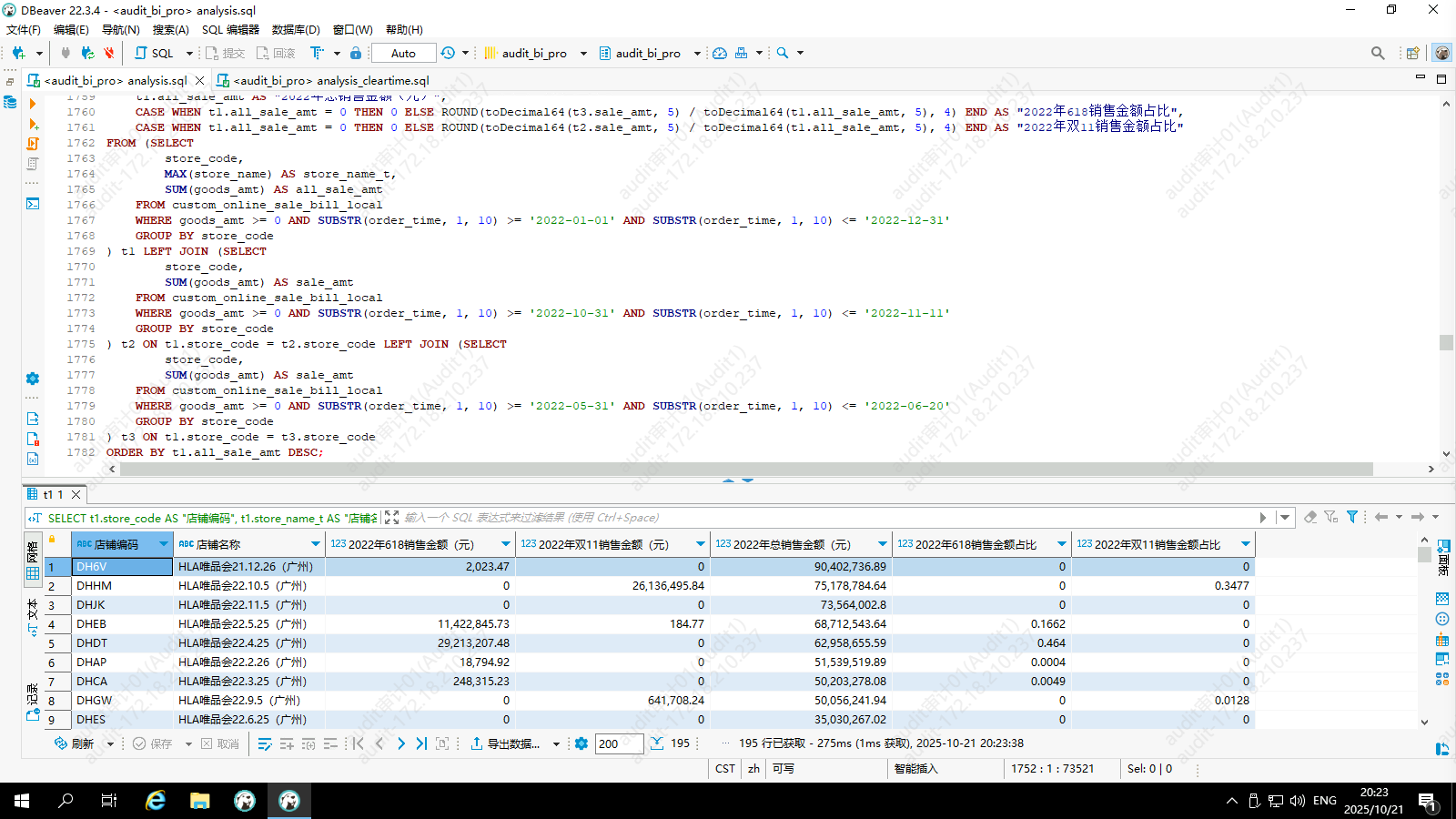Click the fetch size field showing 200
The height and width of the screenshot is (819, 1456).
point(619,743)
